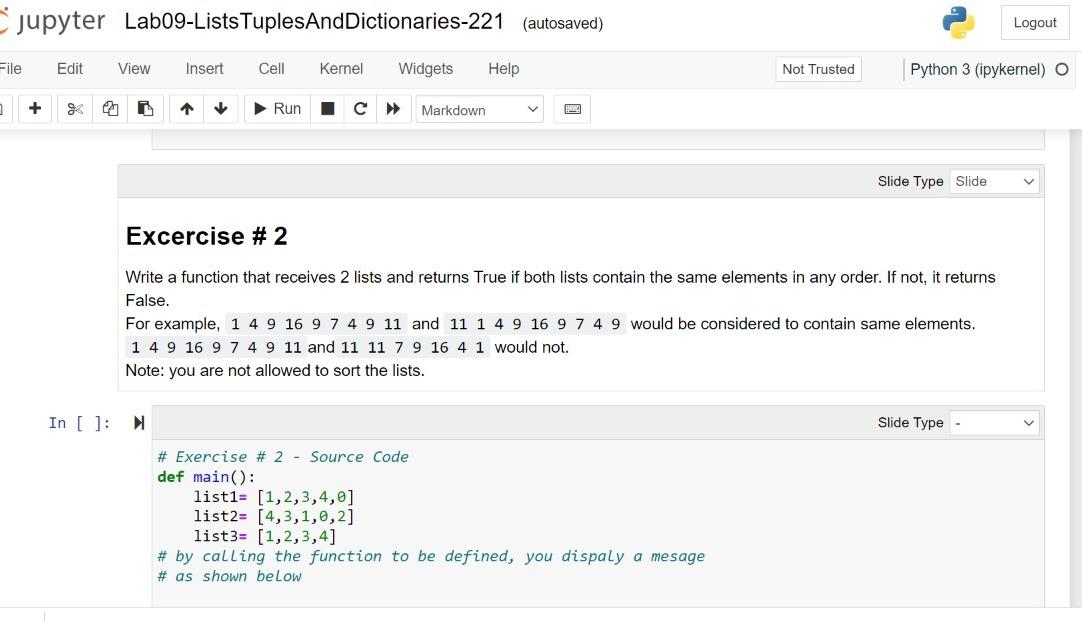Change the Slide Type set to Slide
This screenshot has width=1082, height=621.
(x=994, y=181)
